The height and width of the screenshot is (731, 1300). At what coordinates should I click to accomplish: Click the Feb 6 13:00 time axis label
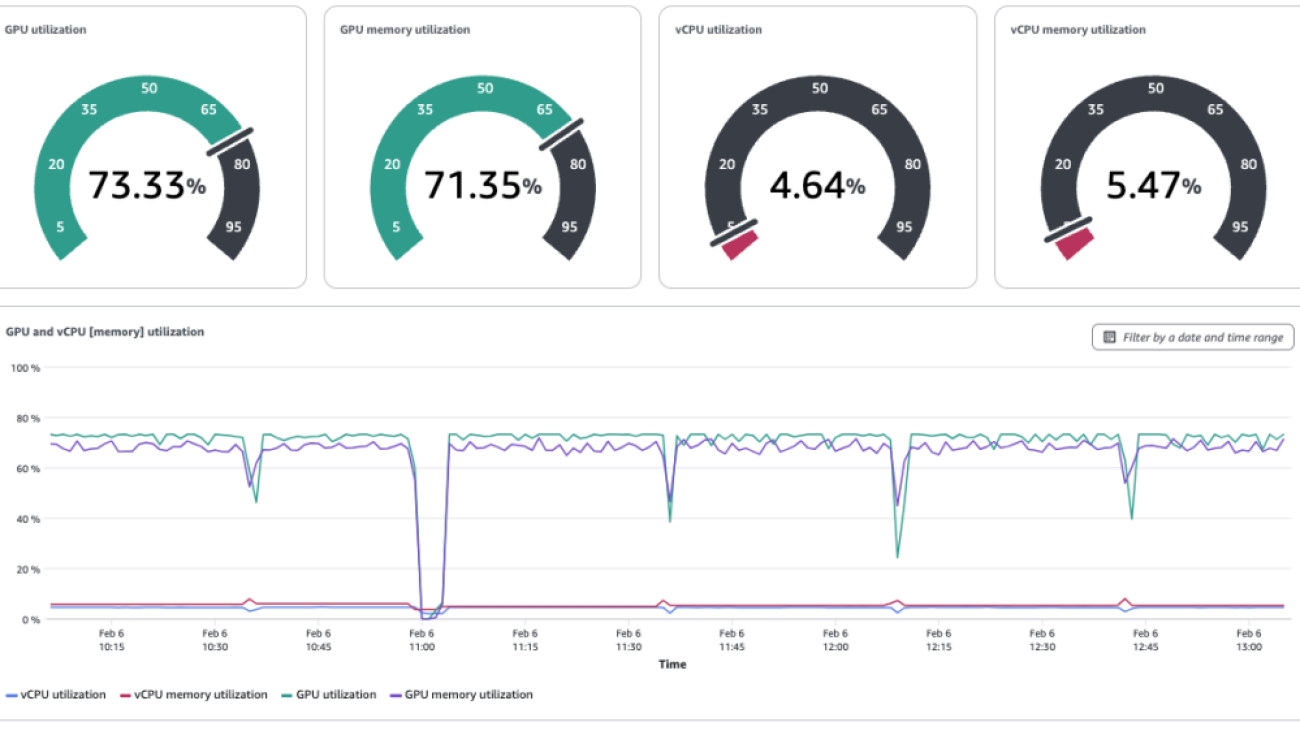point(1248,640)
